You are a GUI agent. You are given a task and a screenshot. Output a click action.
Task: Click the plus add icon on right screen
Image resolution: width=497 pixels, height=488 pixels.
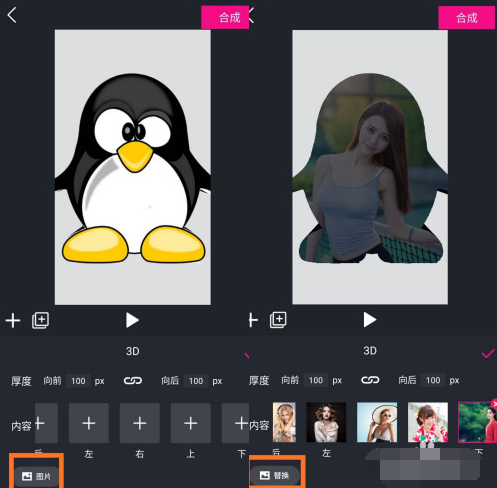(x=253, y=320)
